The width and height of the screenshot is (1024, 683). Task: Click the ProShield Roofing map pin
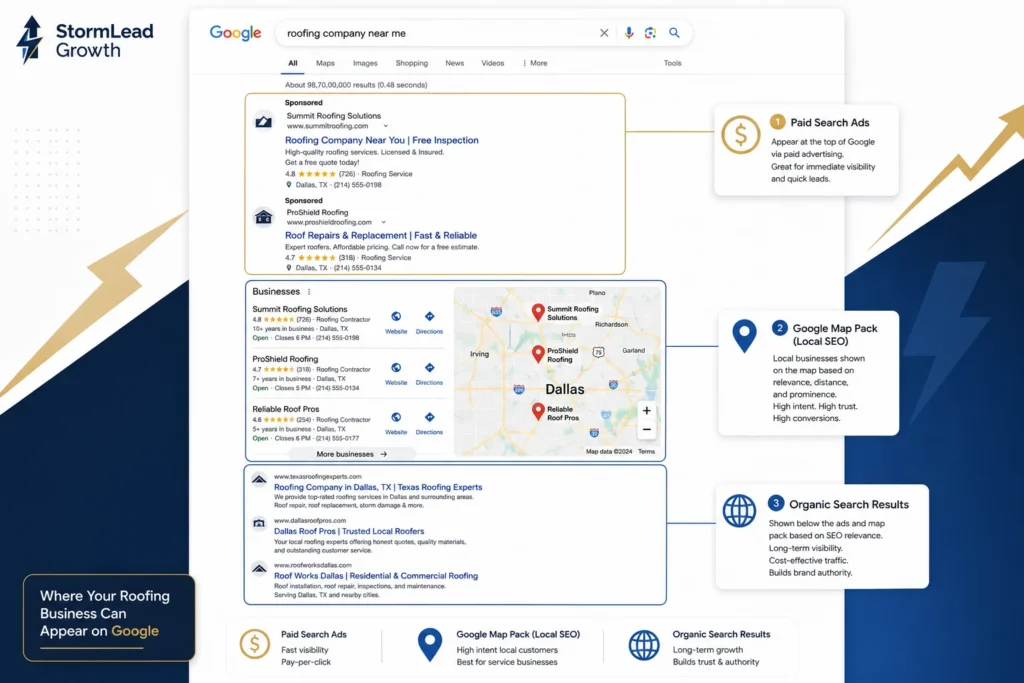point(537,354)
